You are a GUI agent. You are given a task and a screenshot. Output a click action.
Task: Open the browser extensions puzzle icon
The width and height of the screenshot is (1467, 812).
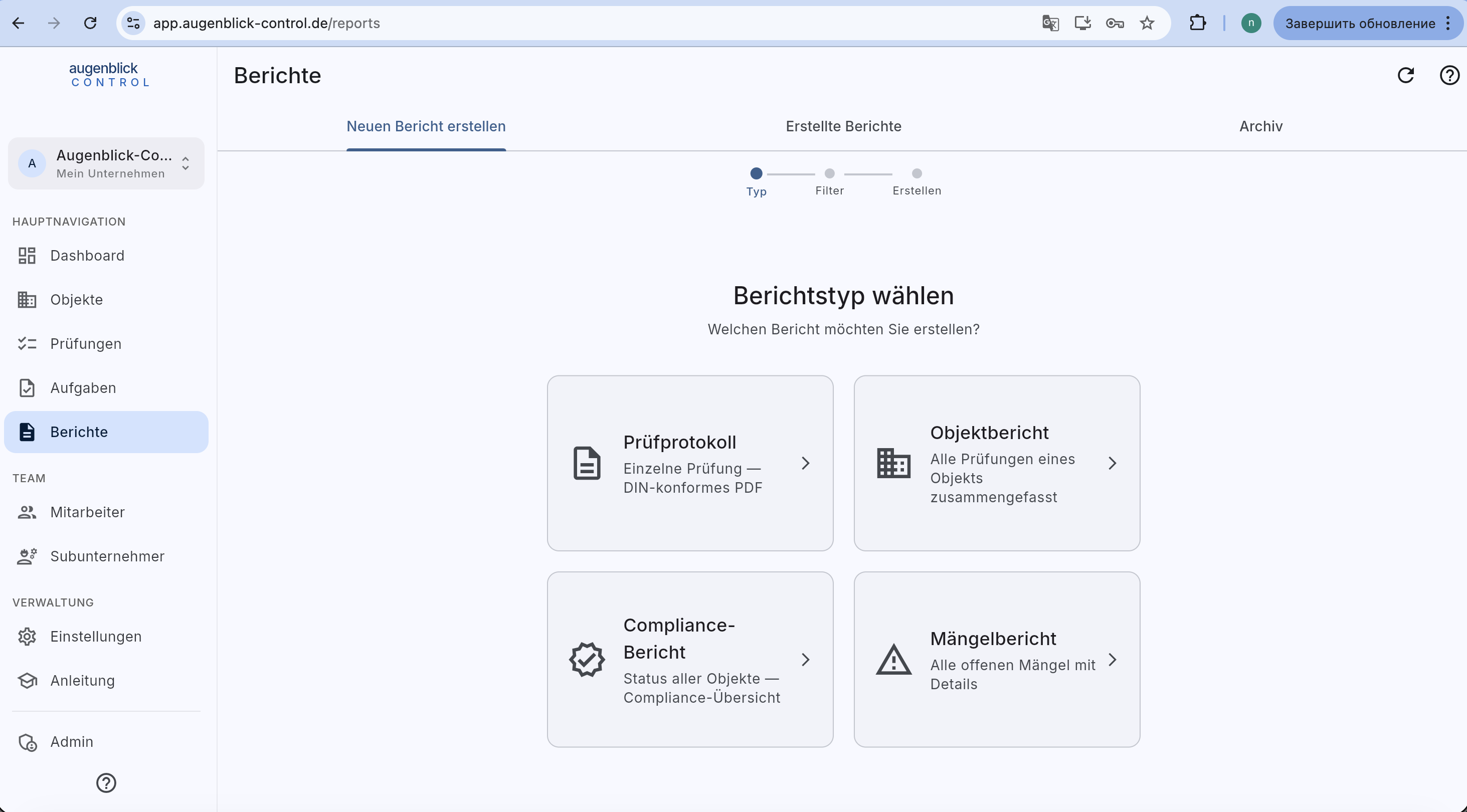coord(1198,23)
